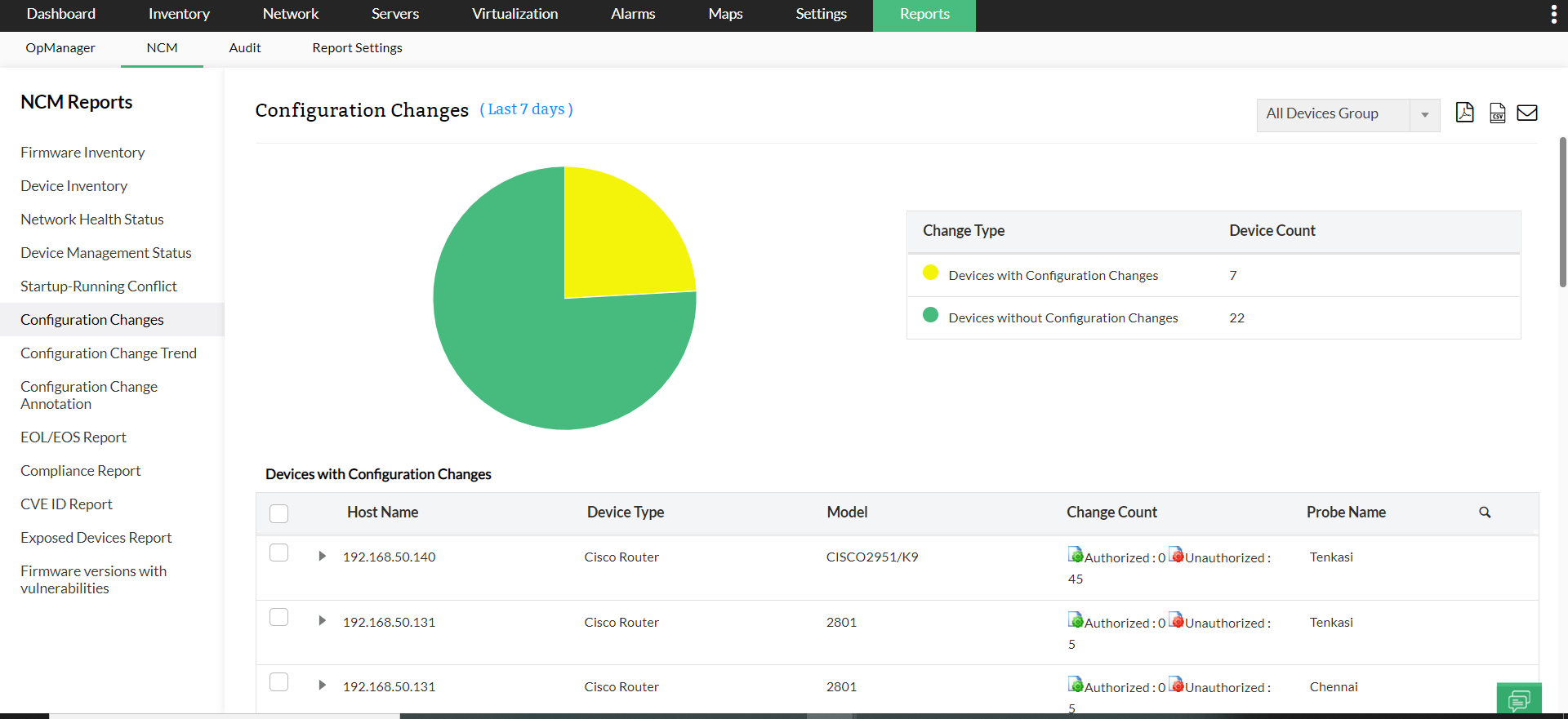Open Device Inventory report

[x=73, y=186]
